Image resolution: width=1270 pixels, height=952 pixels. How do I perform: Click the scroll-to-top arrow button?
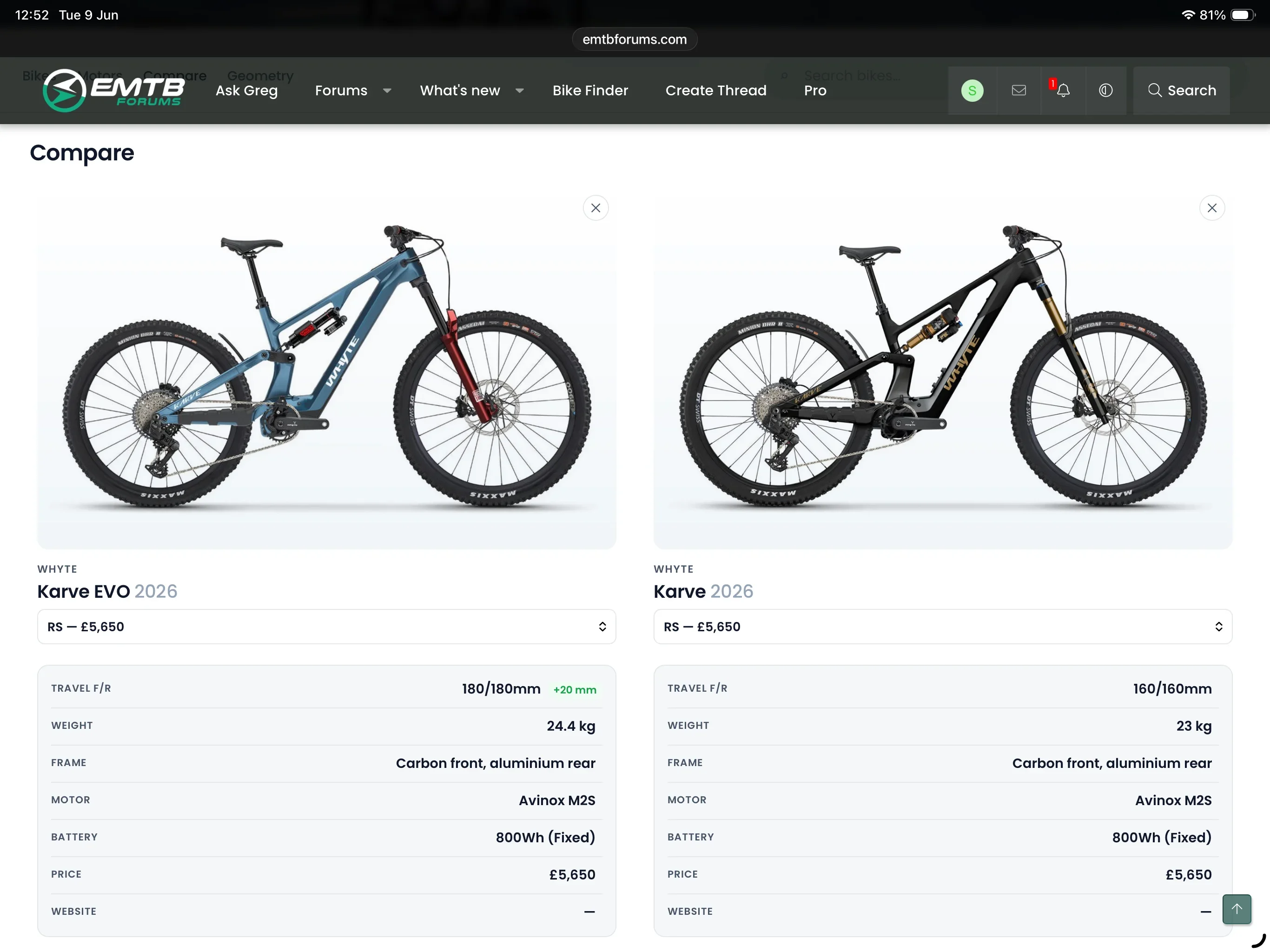1237,909
